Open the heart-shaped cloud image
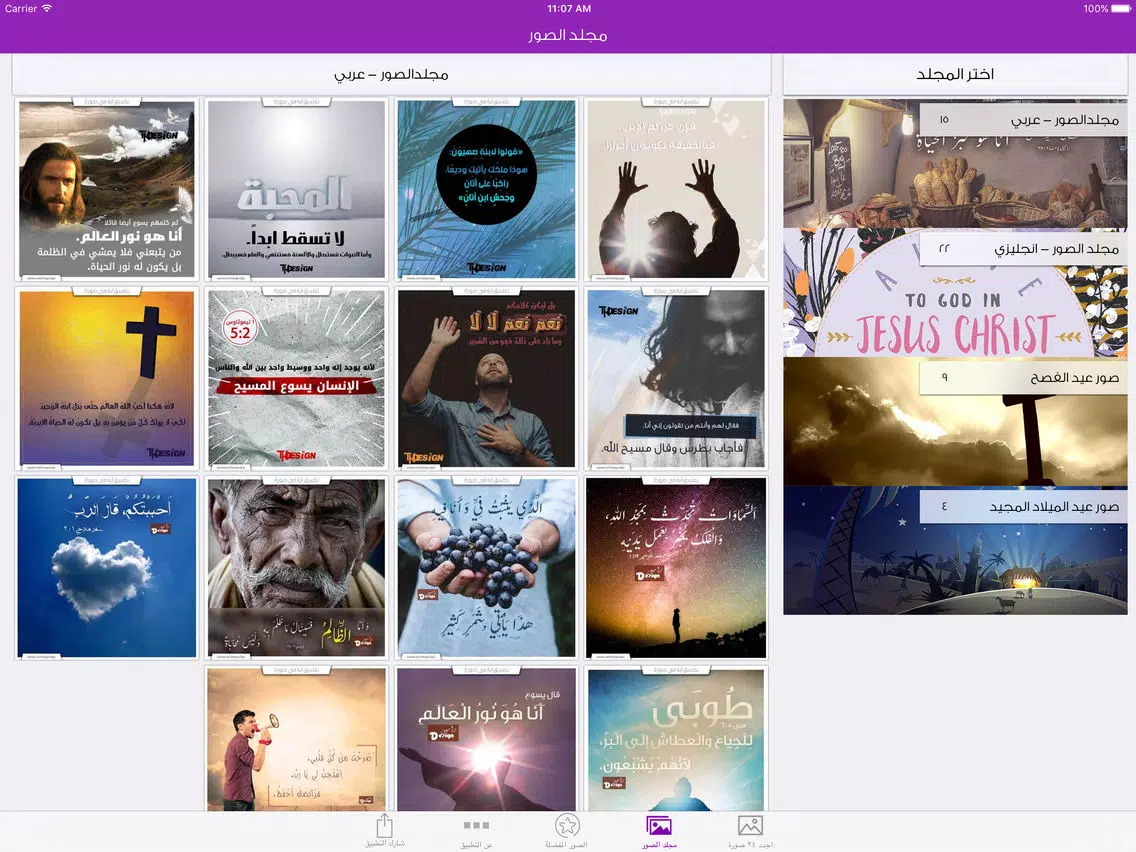1136x852 pixels. [x=106, y=567]
